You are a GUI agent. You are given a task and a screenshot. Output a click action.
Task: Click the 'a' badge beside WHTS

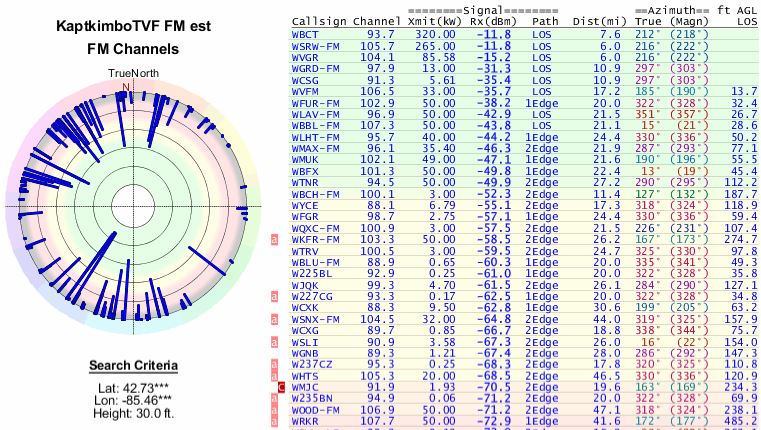(x=274, y=374)
